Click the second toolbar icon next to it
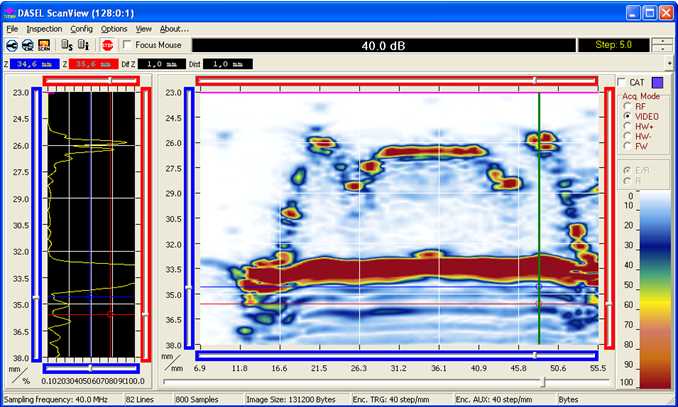Screen dimensions: 678x407 (x=27, y=45)
